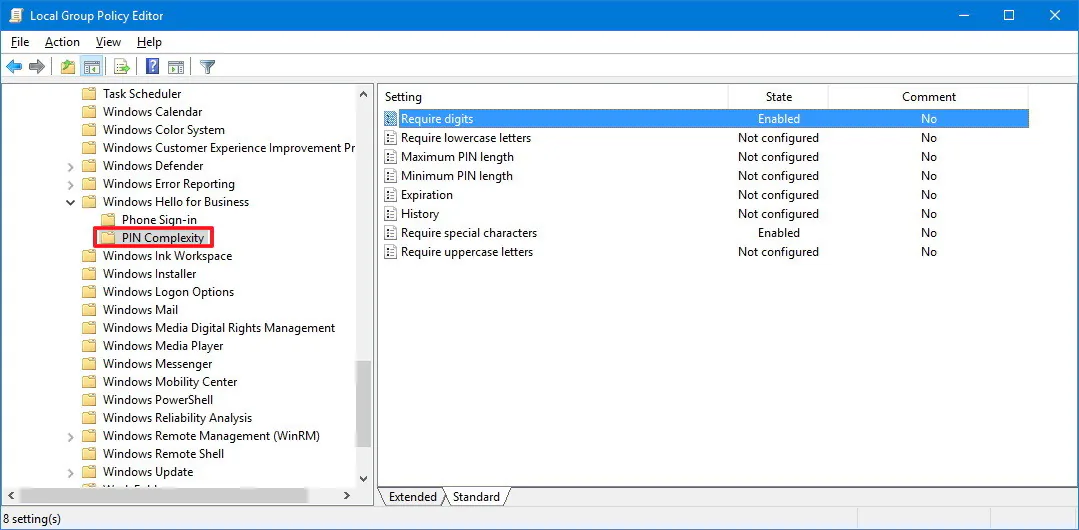Viewport: 1079px width, 530px height.
Task: Switch to the Extended tab
Action: point(413,497)
